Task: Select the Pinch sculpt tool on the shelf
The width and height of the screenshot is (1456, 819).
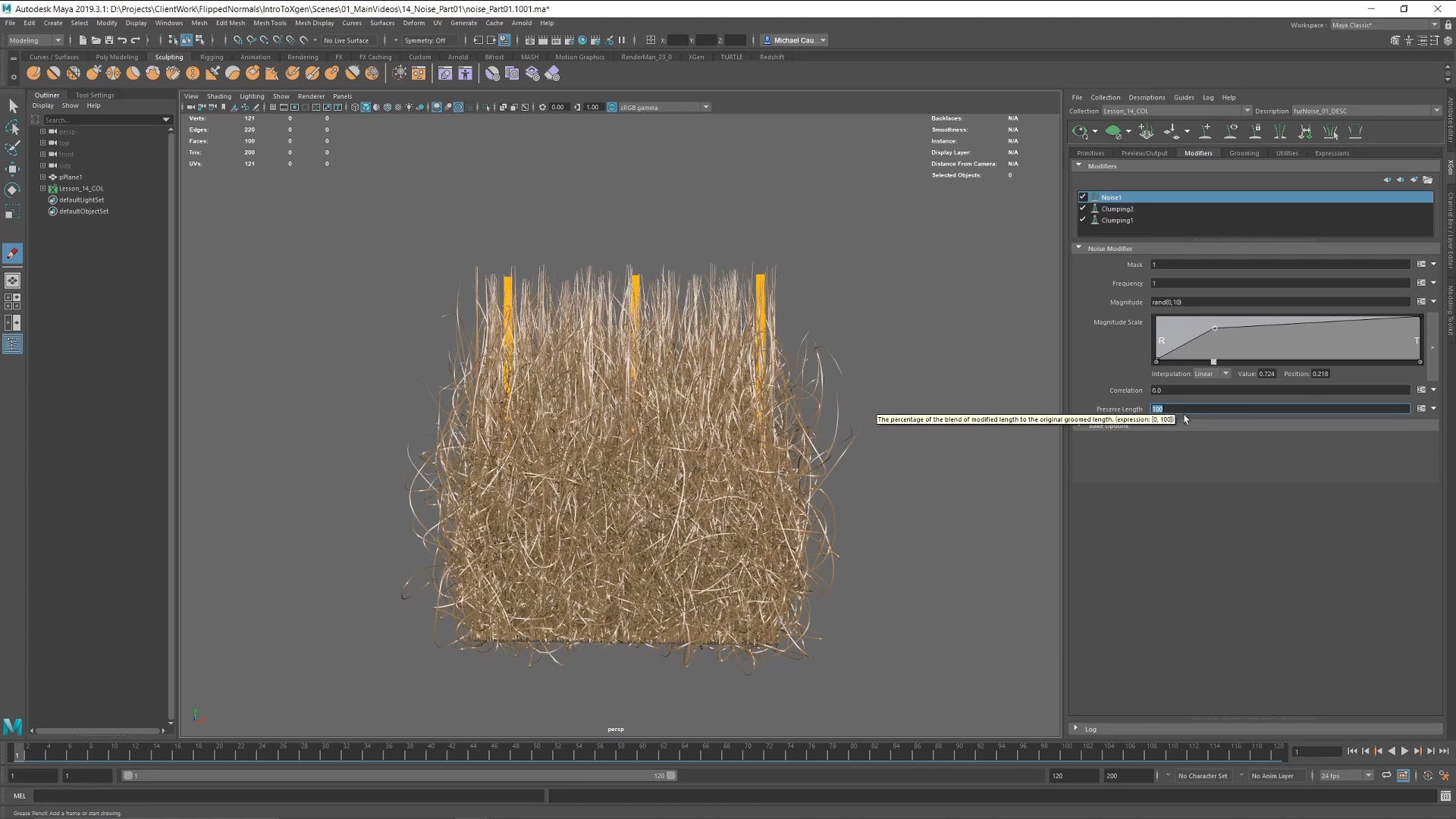Action: [113, 73]
